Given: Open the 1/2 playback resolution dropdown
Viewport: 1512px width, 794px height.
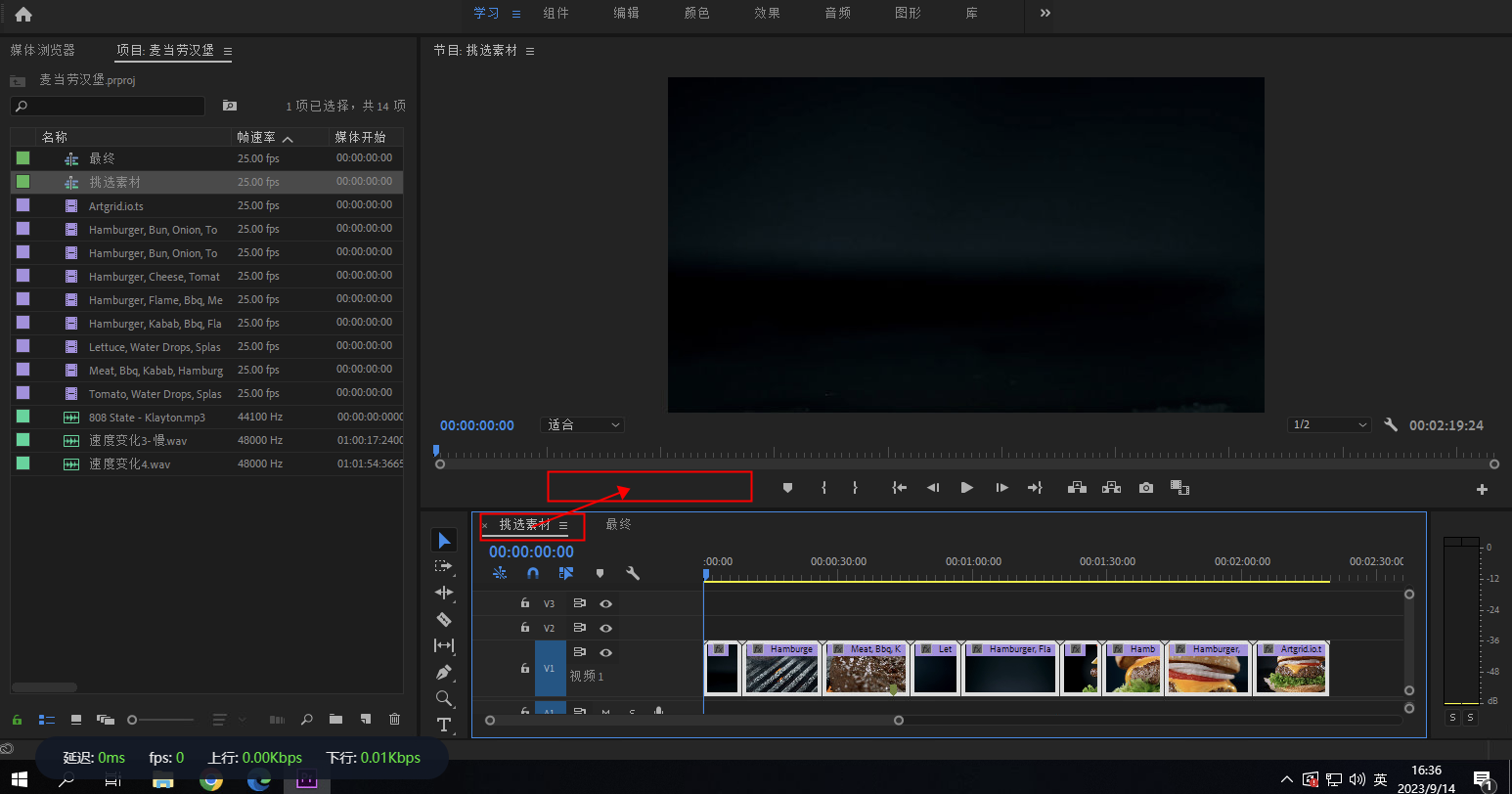Looking at the screenshot, I should (x=1329, y=424).
